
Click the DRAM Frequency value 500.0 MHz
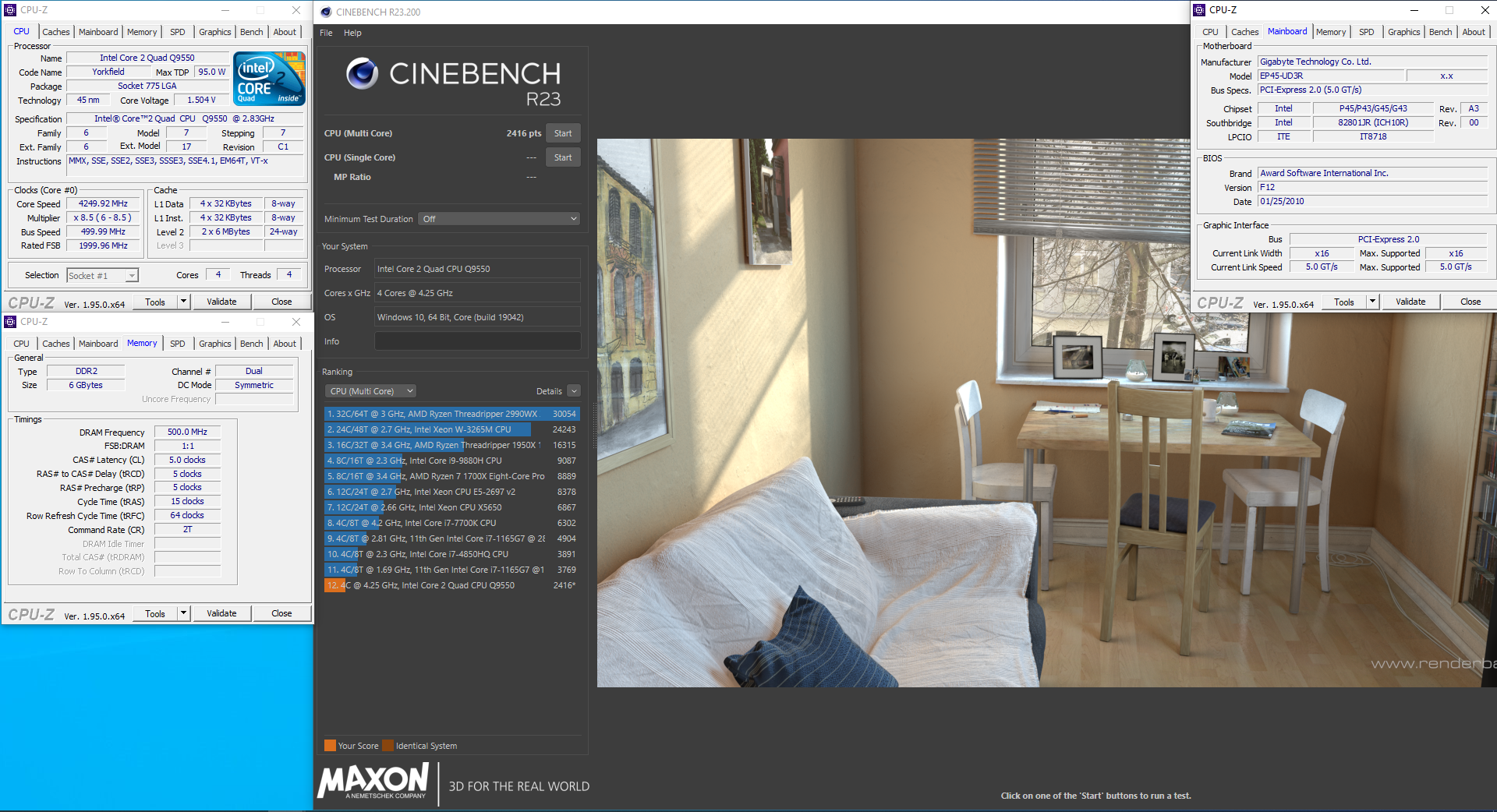[187, 432]
